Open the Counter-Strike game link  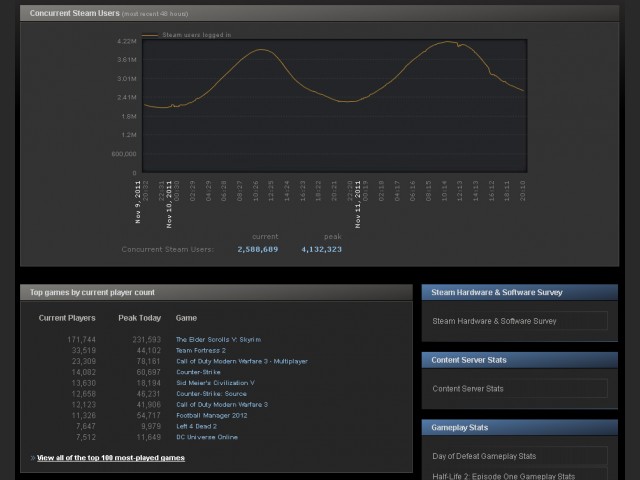[x=198, y=372]
